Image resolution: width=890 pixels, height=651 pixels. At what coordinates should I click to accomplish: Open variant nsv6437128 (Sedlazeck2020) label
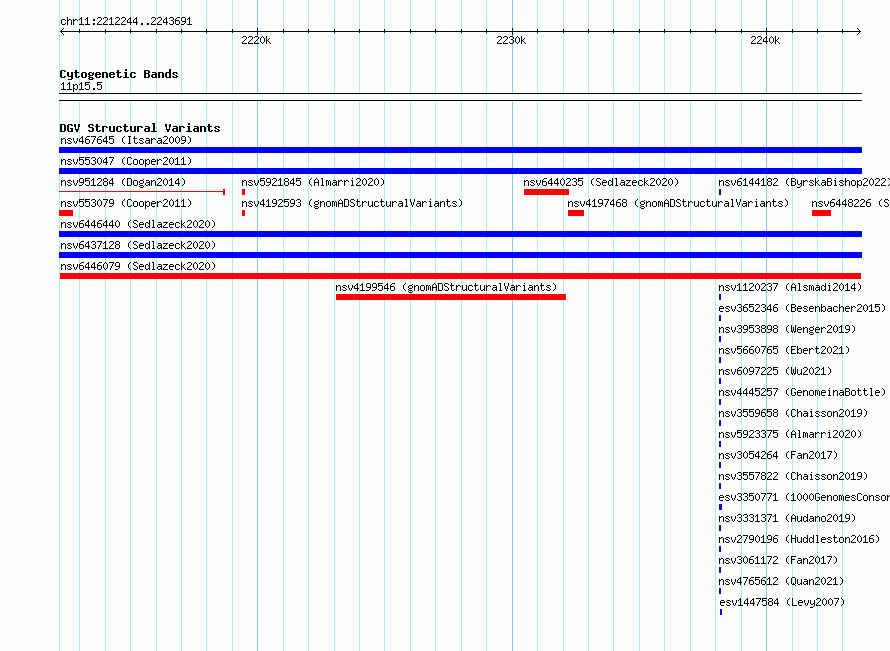tap(138, 245)
